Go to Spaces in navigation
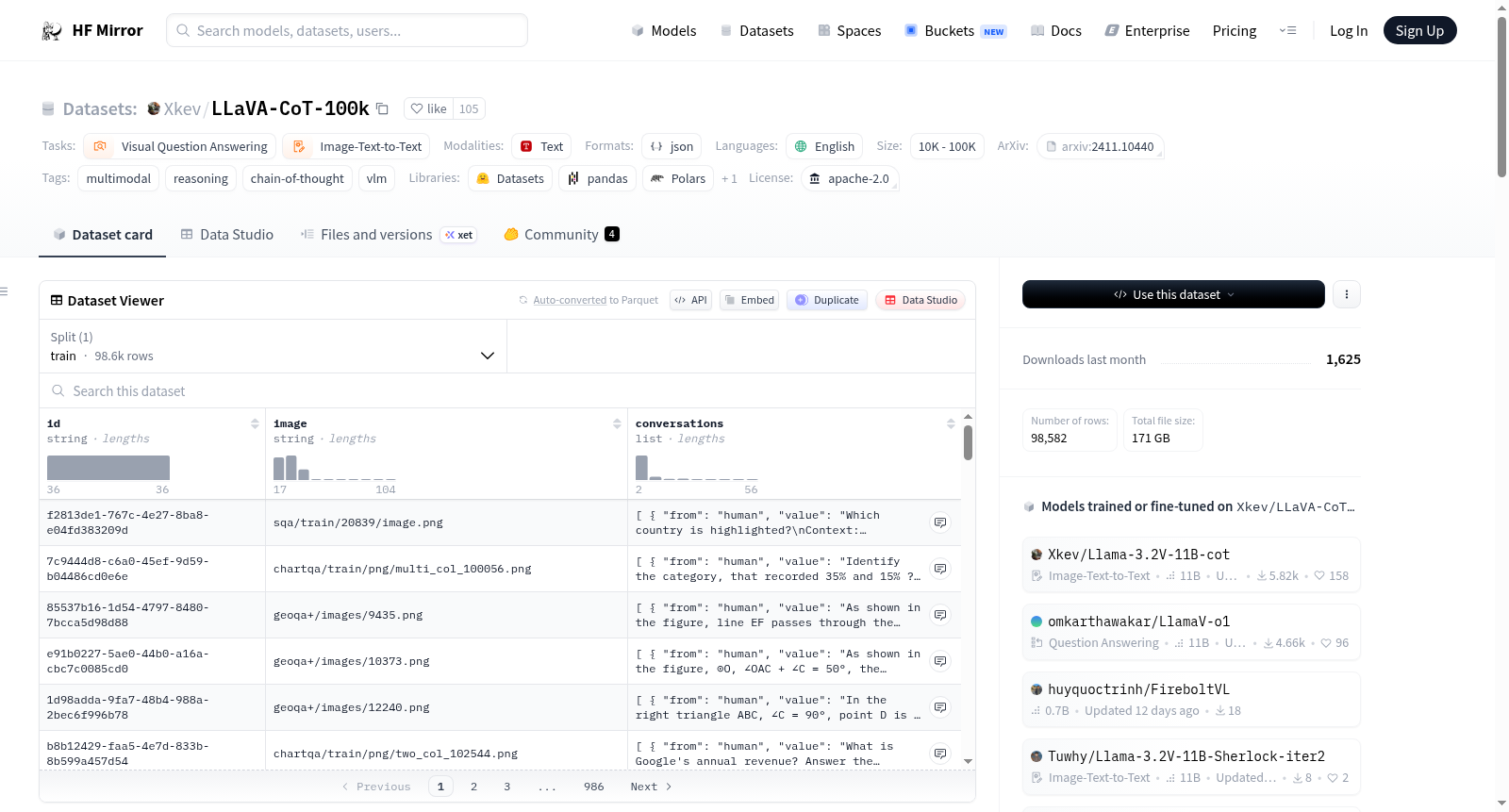This screenshot has width=1509, height=812. coord(849,30)
